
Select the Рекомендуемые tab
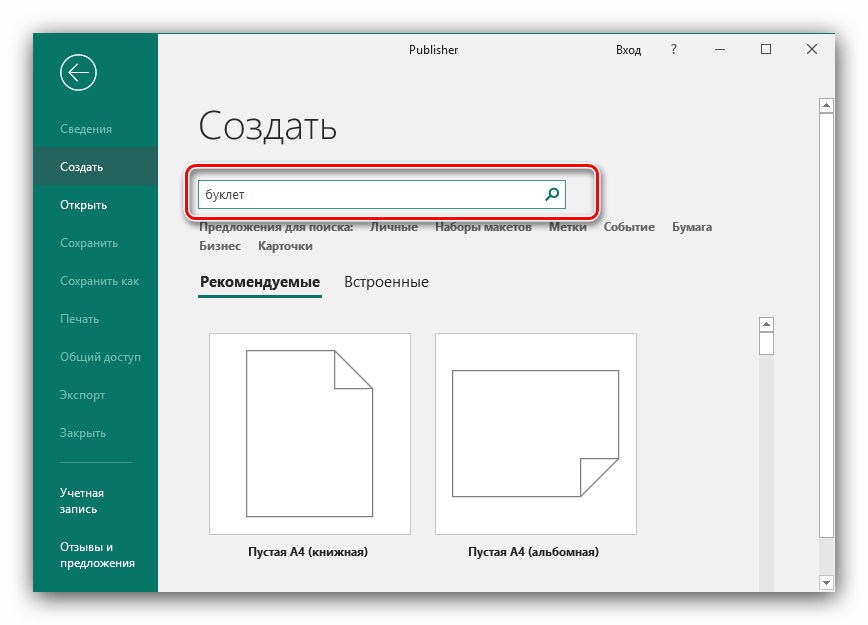(x=260, y=282)
